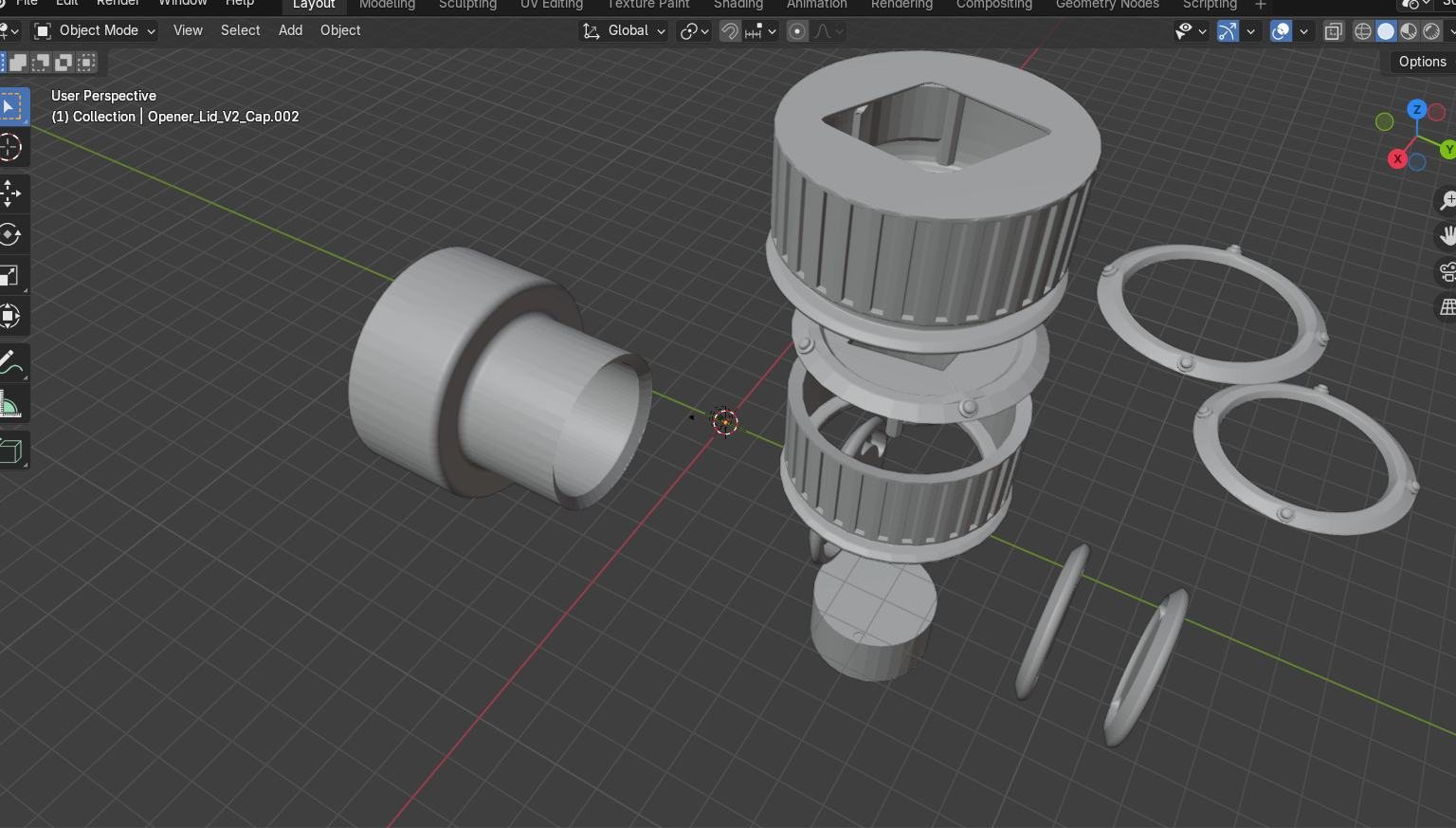Screen dimensions: 1456x828
Task: Open Global transform orientation dropdown
Action: [x=624, y=31]
